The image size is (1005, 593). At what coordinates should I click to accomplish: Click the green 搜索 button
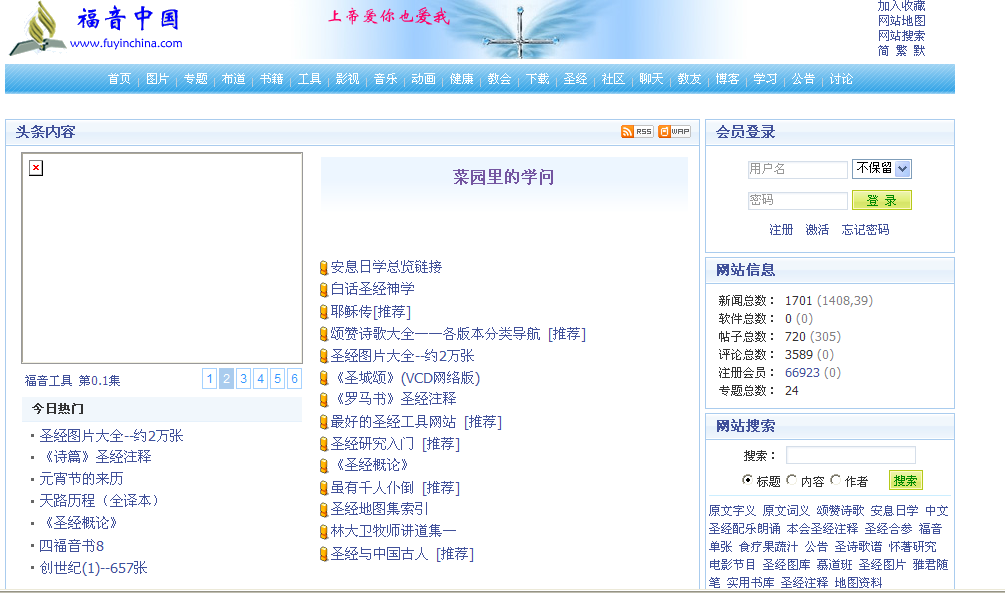905,480
